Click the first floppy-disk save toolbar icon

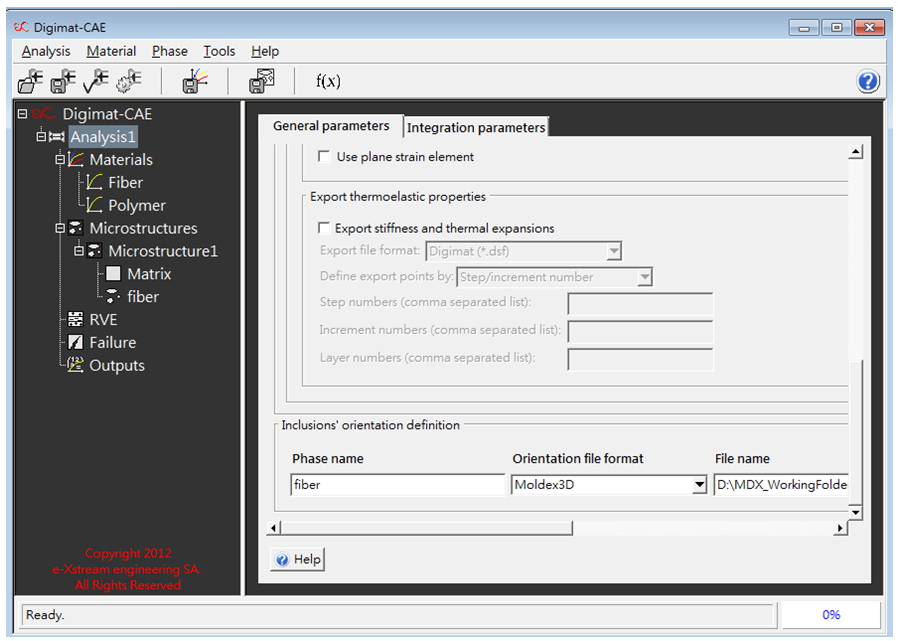[63, 81]
